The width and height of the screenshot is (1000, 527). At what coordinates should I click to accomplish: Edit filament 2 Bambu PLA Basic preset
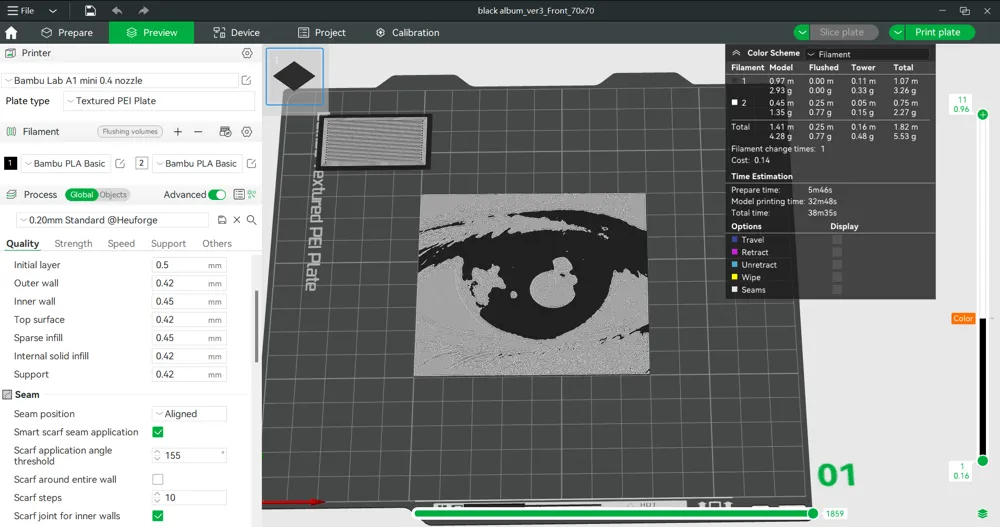click(251, 163)
